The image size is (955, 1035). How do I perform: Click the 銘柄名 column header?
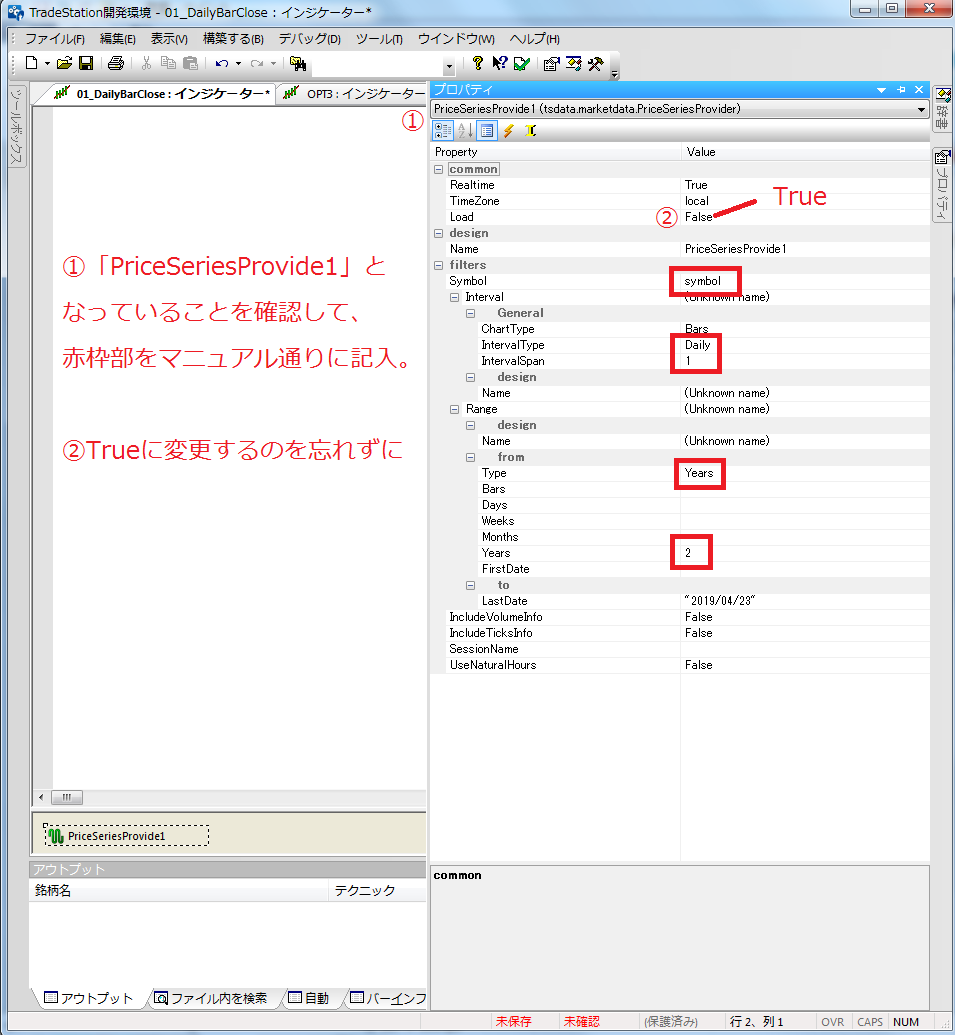click(x=178, y=890)
